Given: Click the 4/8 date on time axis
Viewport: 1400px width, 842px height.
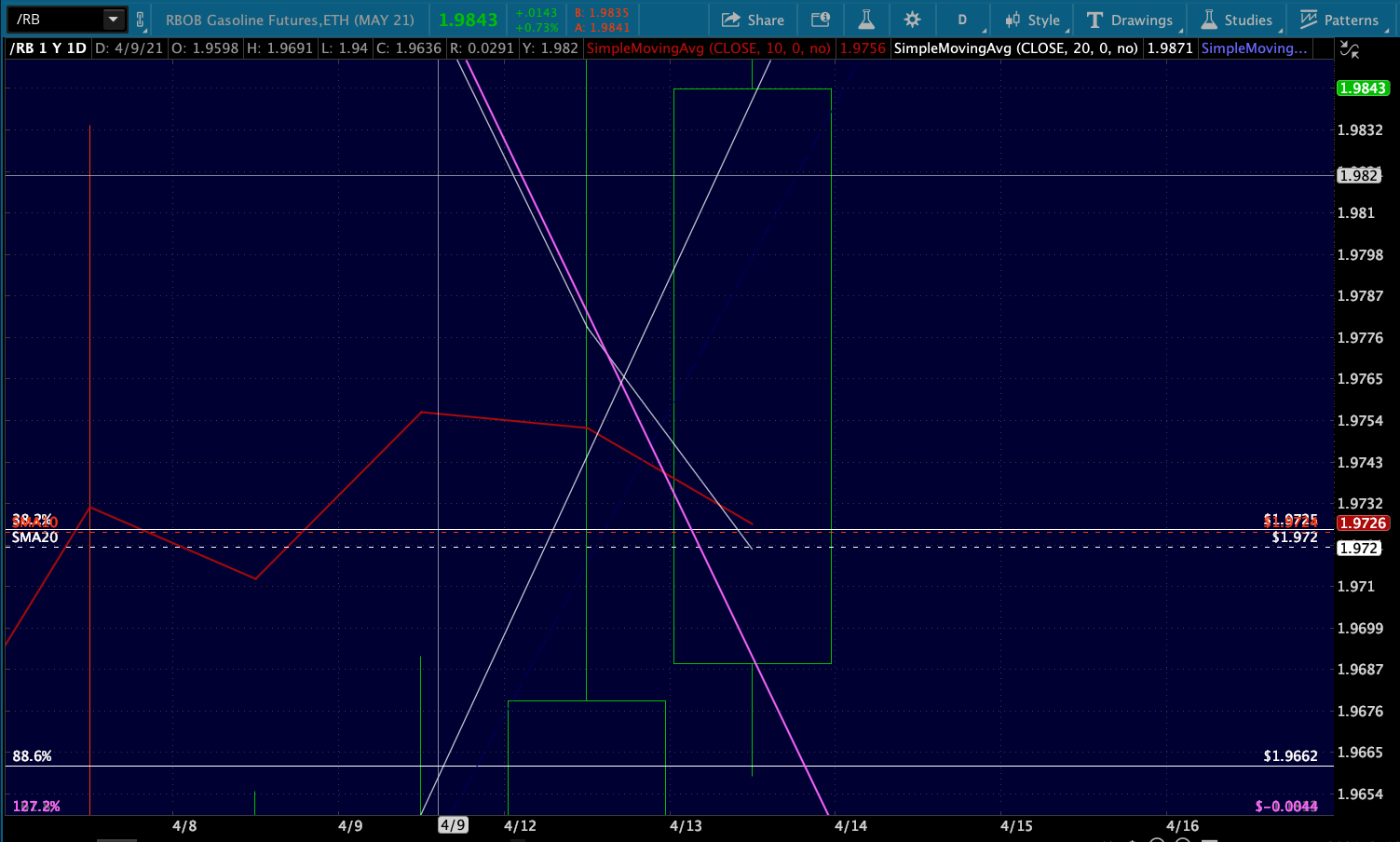Looking at the screenshot, I should click(184, 825).
